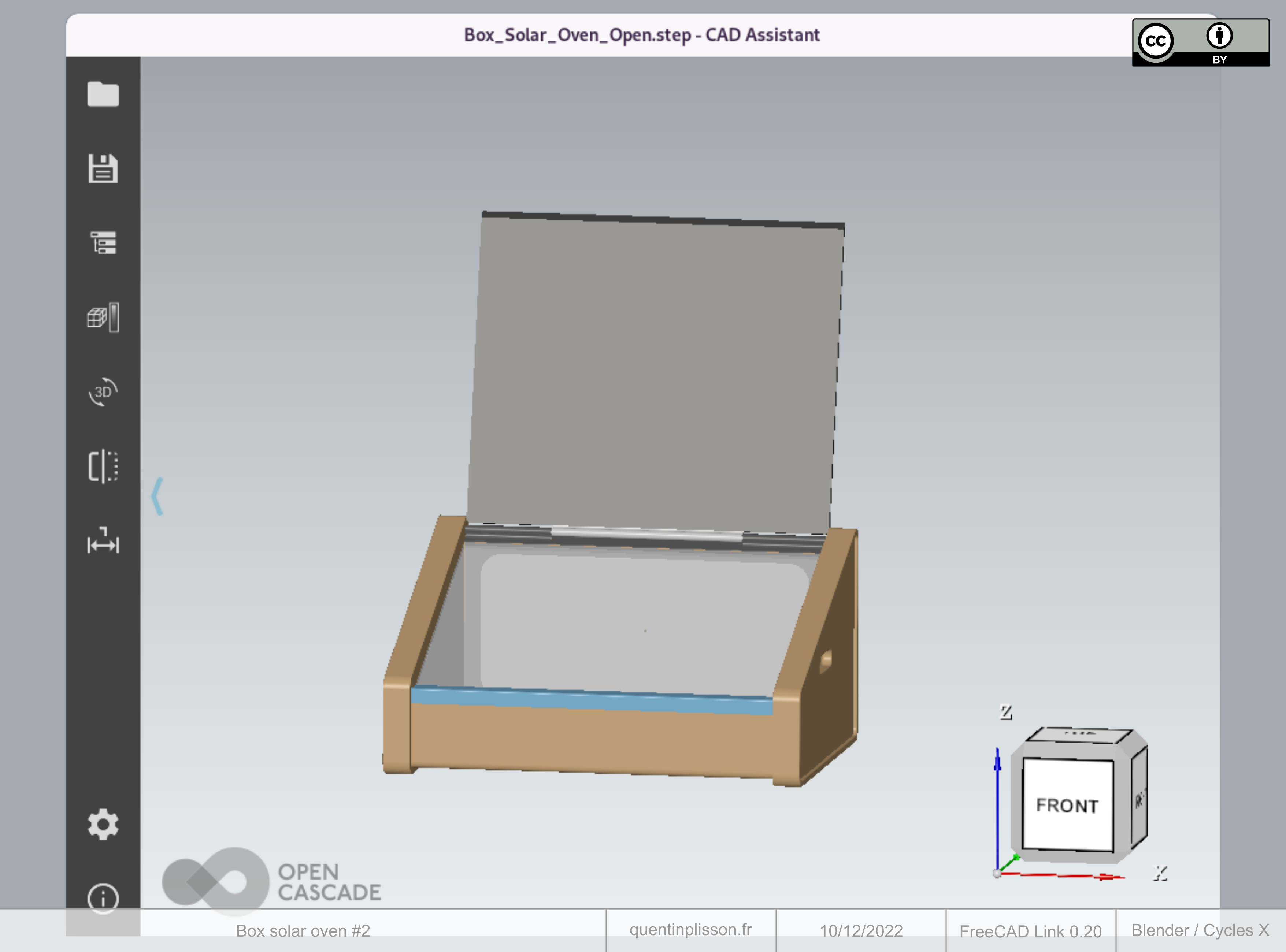Open display mode cube icon
This screenshot has width=1286, height=952.
[x=103, y=317]
